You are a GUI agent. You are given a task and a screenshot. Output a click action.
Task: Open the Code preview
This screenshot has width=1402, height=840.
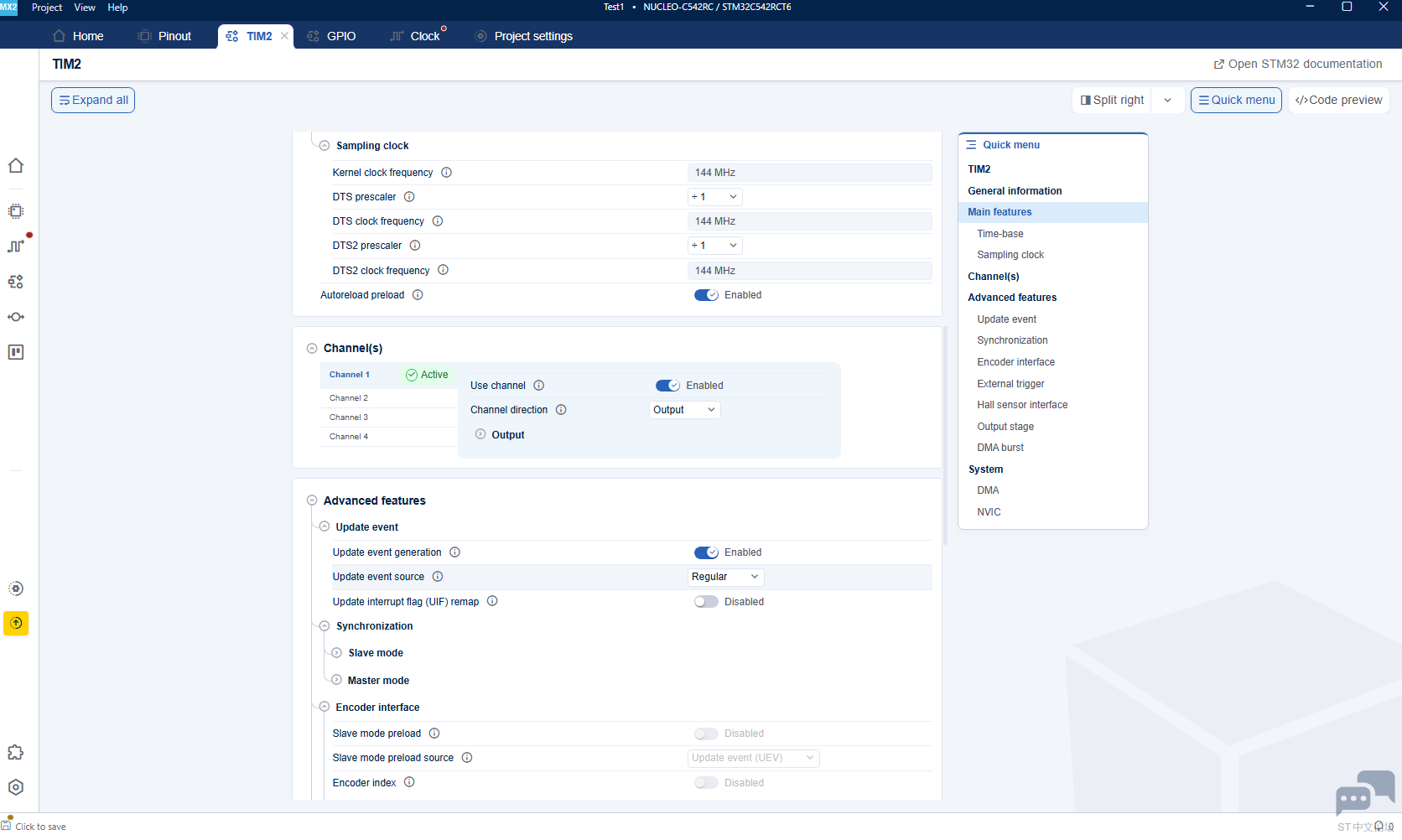pyautogui.click(x=1338, y=100)
